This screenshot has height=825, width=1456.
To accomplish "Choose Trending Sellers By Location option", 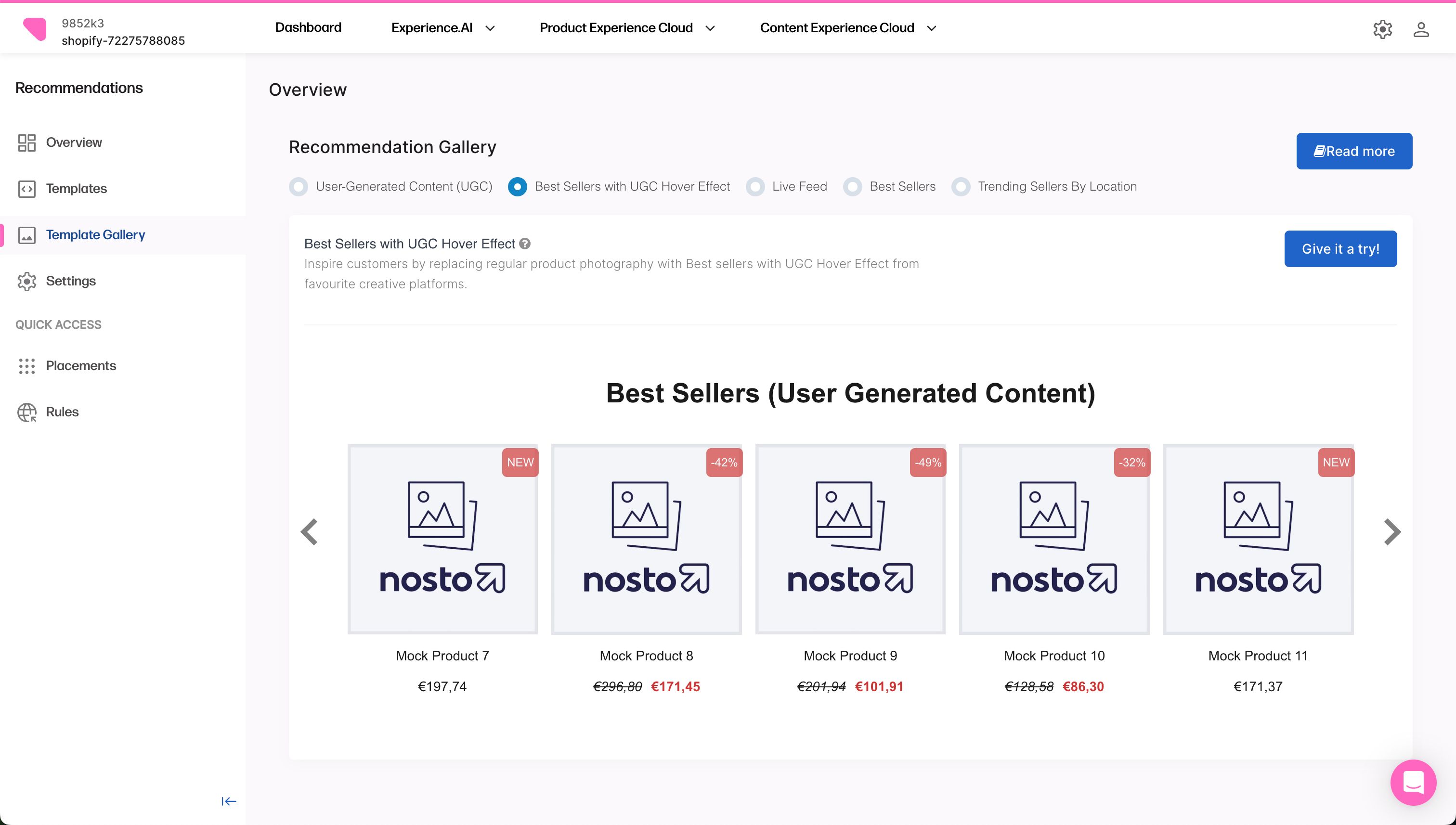I will (961, 186).
